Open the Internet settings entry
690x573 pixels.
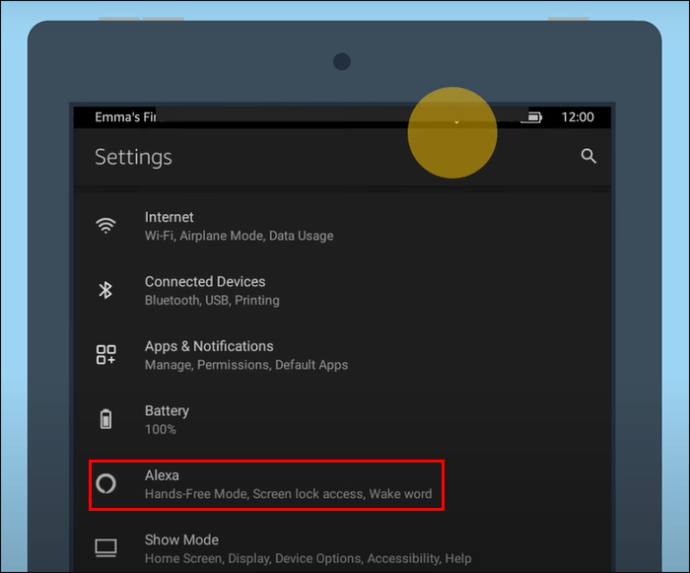[342, 226]
